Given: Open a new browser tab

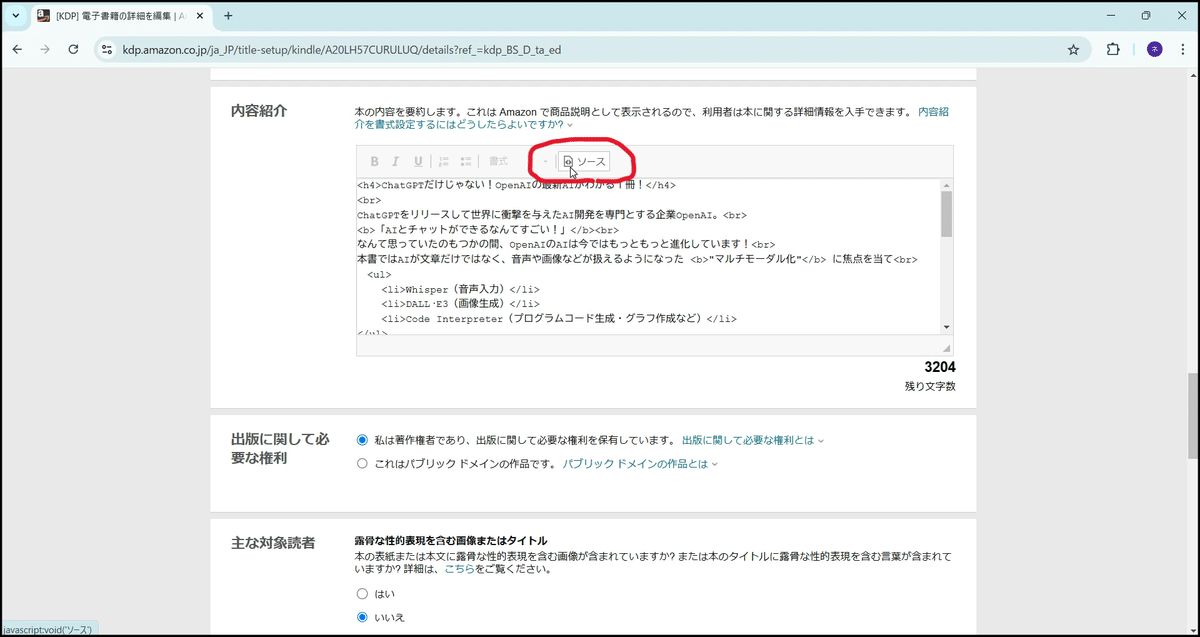Looking at the screenshot, I should coord(228,16).
